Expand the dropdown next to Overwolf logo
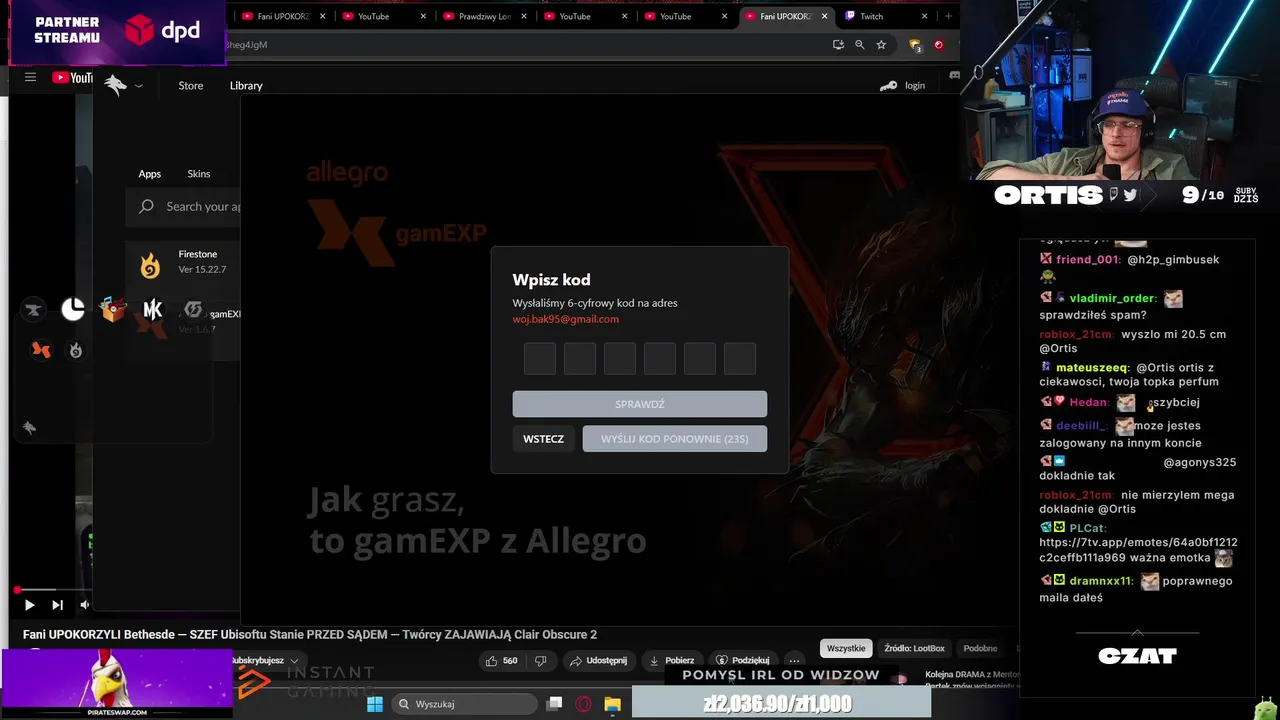The height and width of the screenshot is (720, 1280). tap(139, 86)
